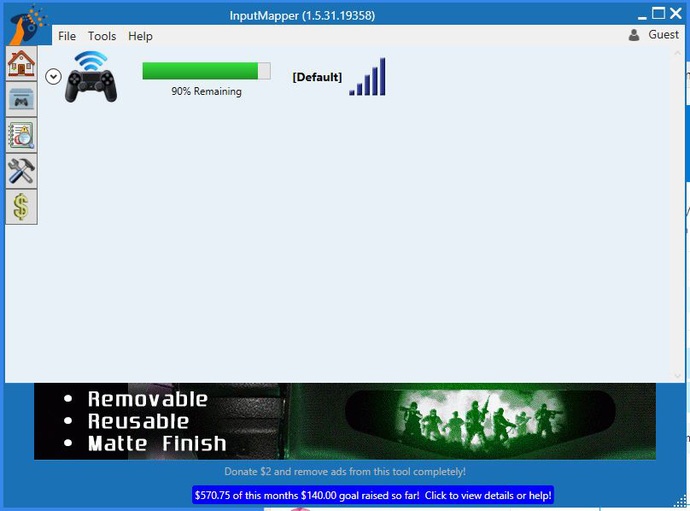
Task: Click the Donate $2 remove ads link
Action: pos(345,471)
